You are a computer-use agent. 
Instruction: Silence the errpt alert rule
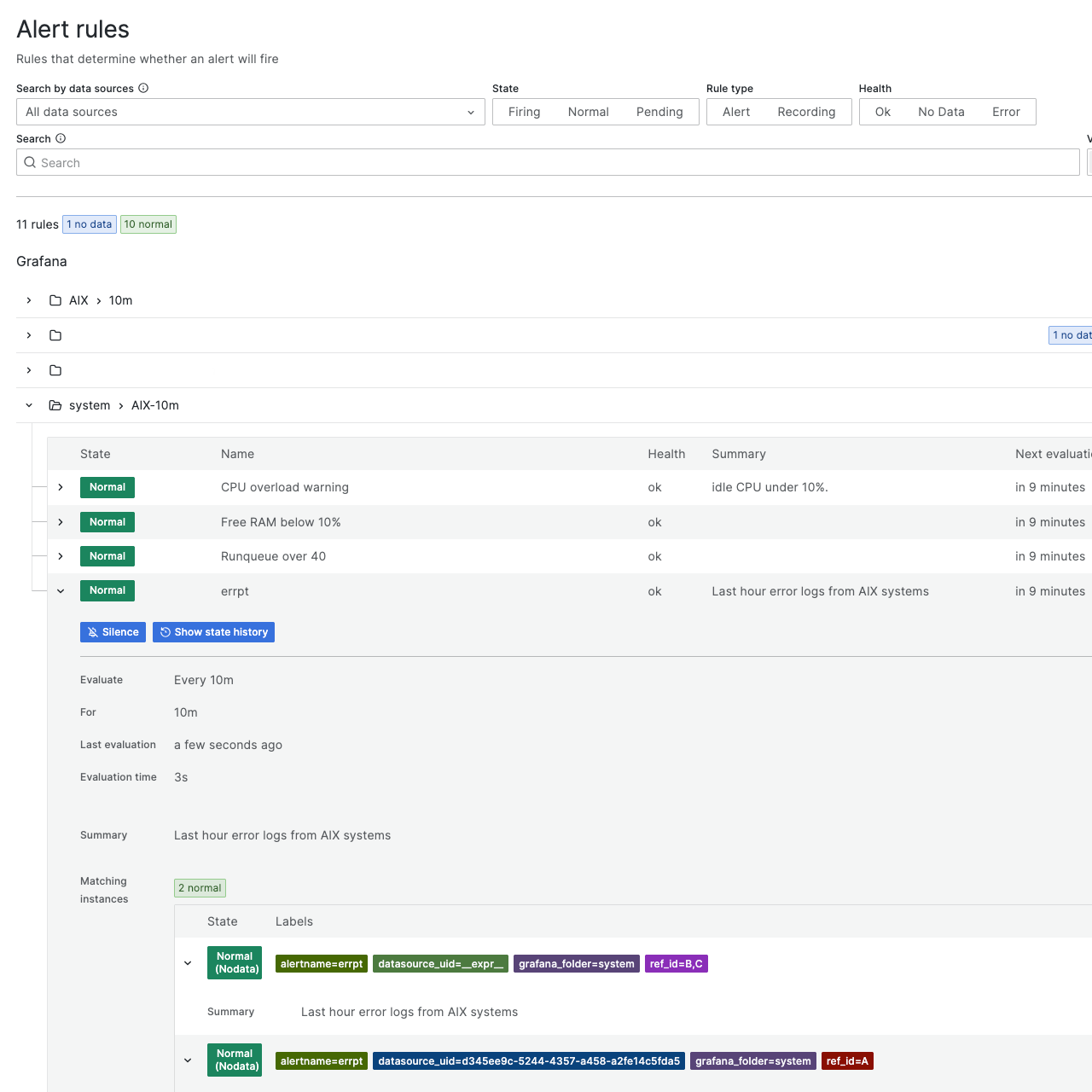[x=113, y=632]
